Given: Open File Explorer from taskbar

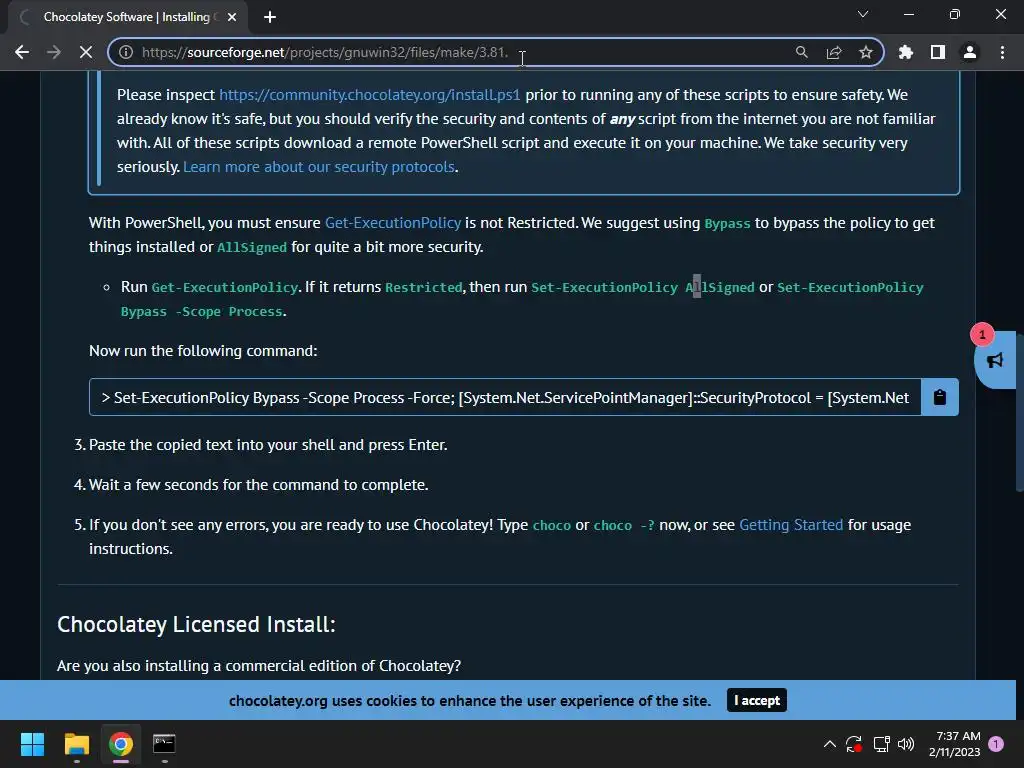Looking at the screenshot, I should click(76, 744).
